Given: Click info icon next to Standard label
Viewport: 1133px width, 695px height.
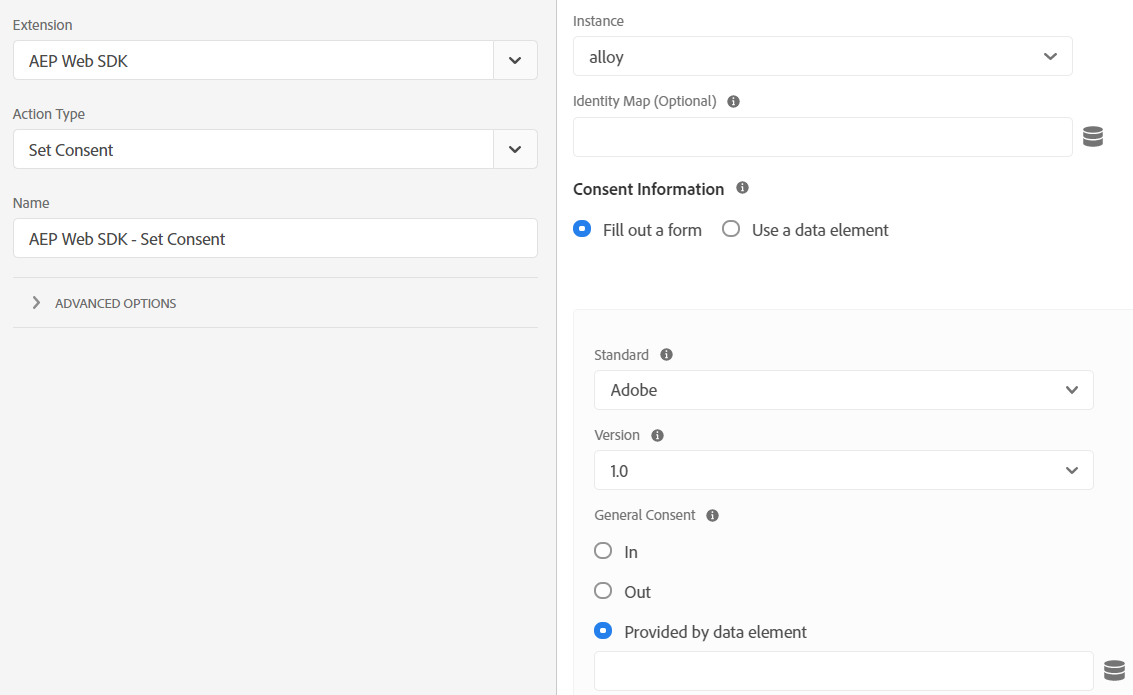Looking at the screenshot, I should click(x=667, y=355).
